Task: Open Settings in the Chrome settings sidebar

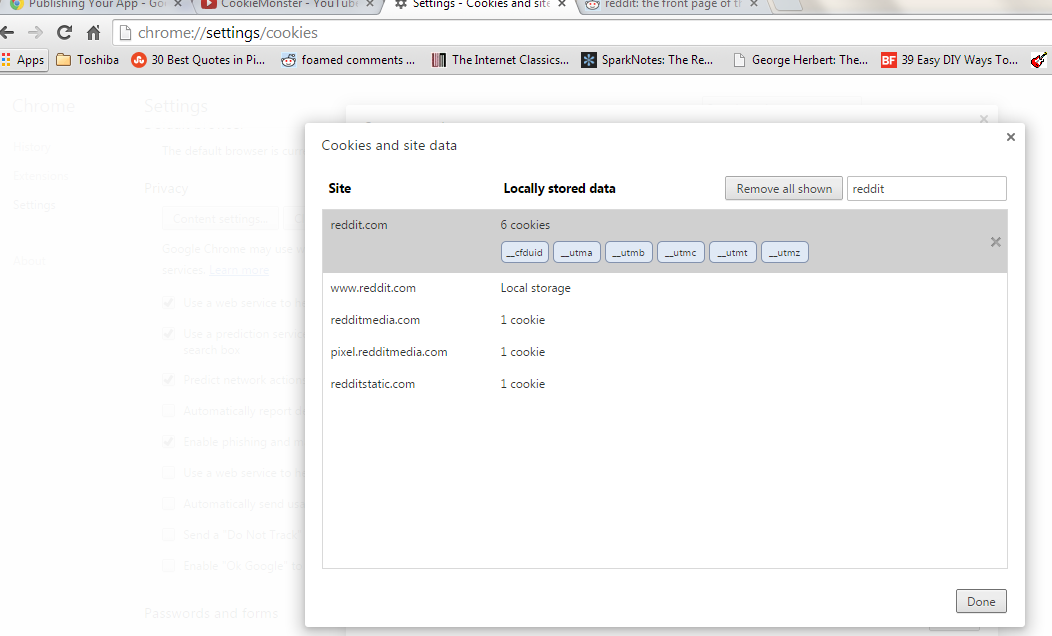Action: click(x=34, y=205)
